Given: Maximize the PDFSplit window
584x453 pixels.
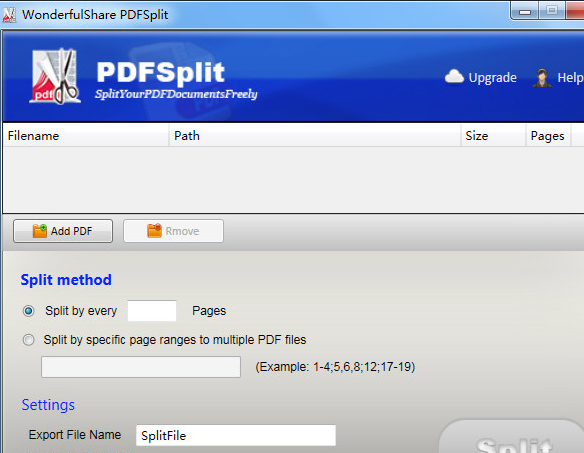Looking at the screenshot, I should pos(552,11).
